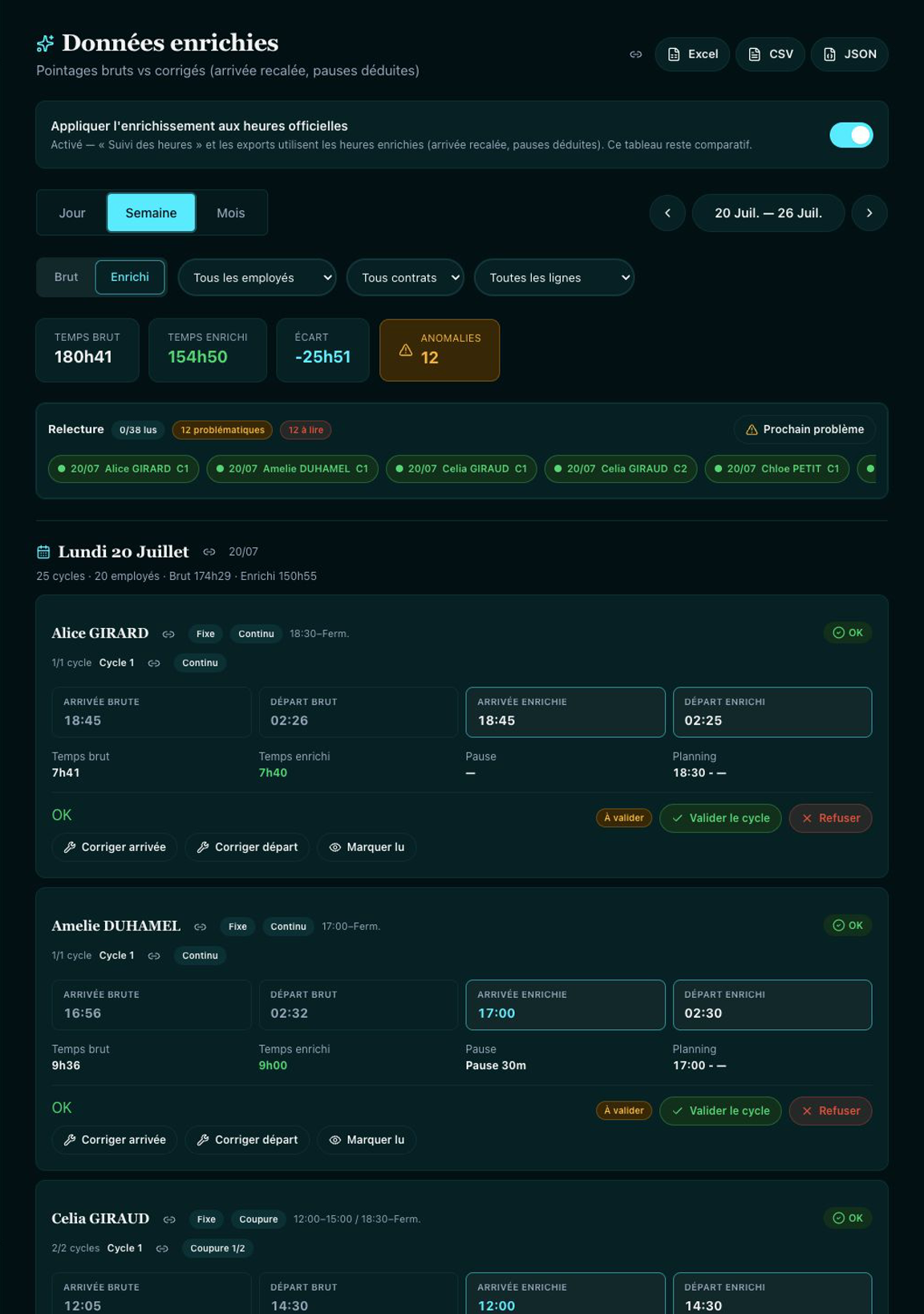Switch to the Mois tab
This screenshot has width=924, height=1314.
point(230,213)
